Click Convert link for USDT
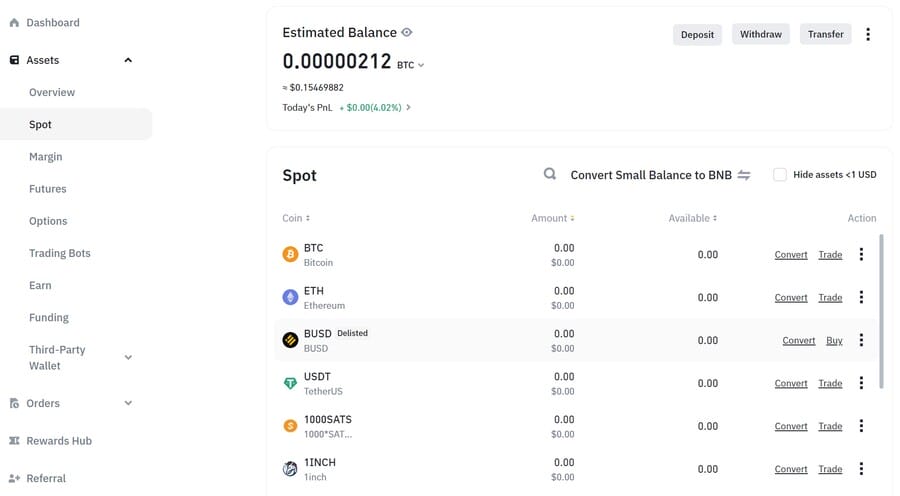This screenshot has height=496, width=900. point(791,383)
